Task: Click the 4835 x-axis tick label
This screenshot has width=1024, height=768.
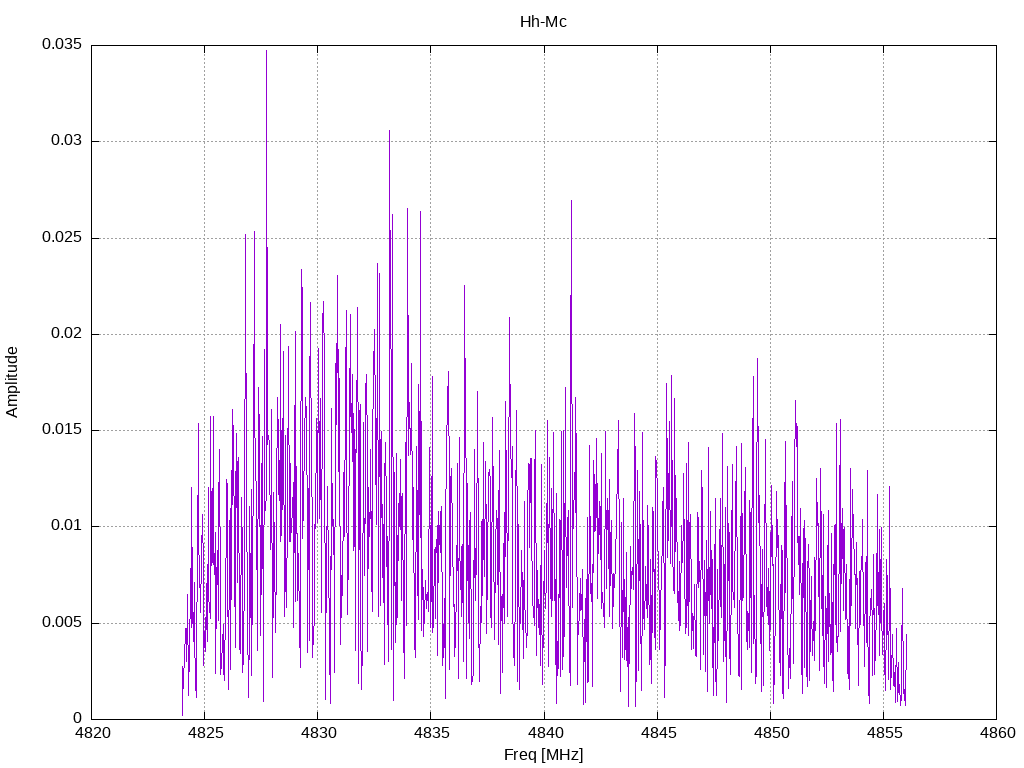Action: [432, 733]
